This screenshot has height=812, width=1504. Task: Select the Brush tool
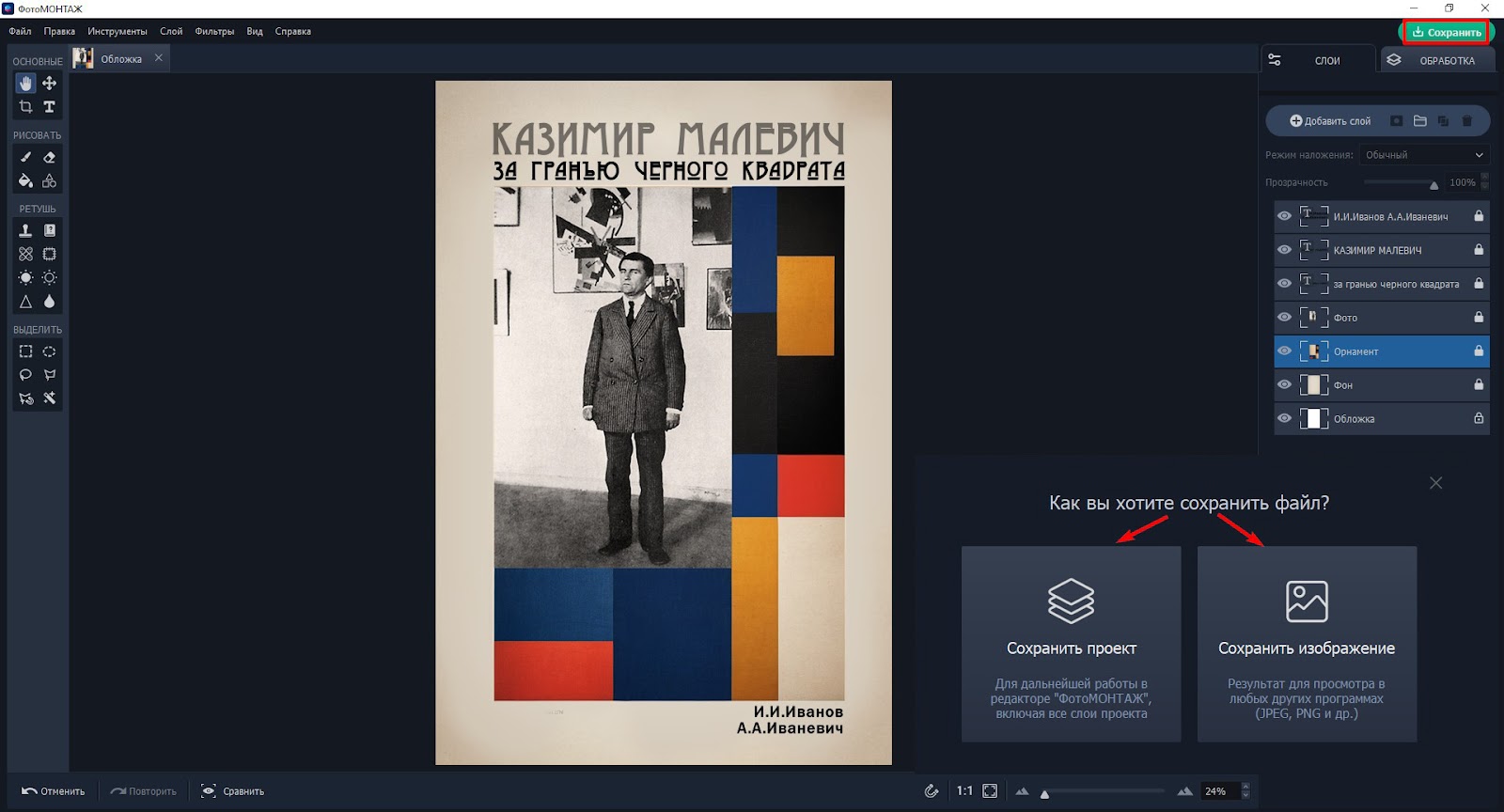coord(25,158)
